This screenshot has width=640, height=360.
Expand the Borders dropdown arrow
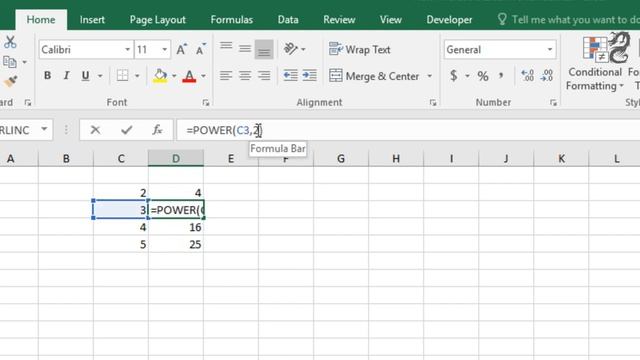pyautogui.click(x=137, y=76)
